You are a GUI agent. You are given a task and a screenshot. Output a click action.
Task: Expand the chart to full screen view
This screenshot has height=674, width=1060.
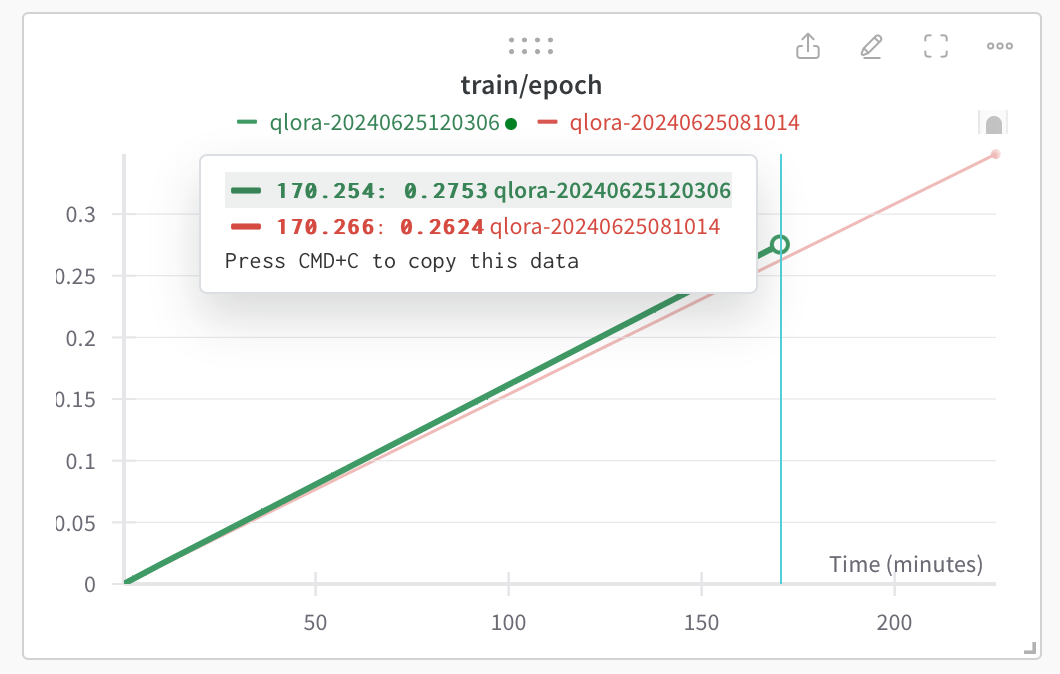[x=935, y=46]
